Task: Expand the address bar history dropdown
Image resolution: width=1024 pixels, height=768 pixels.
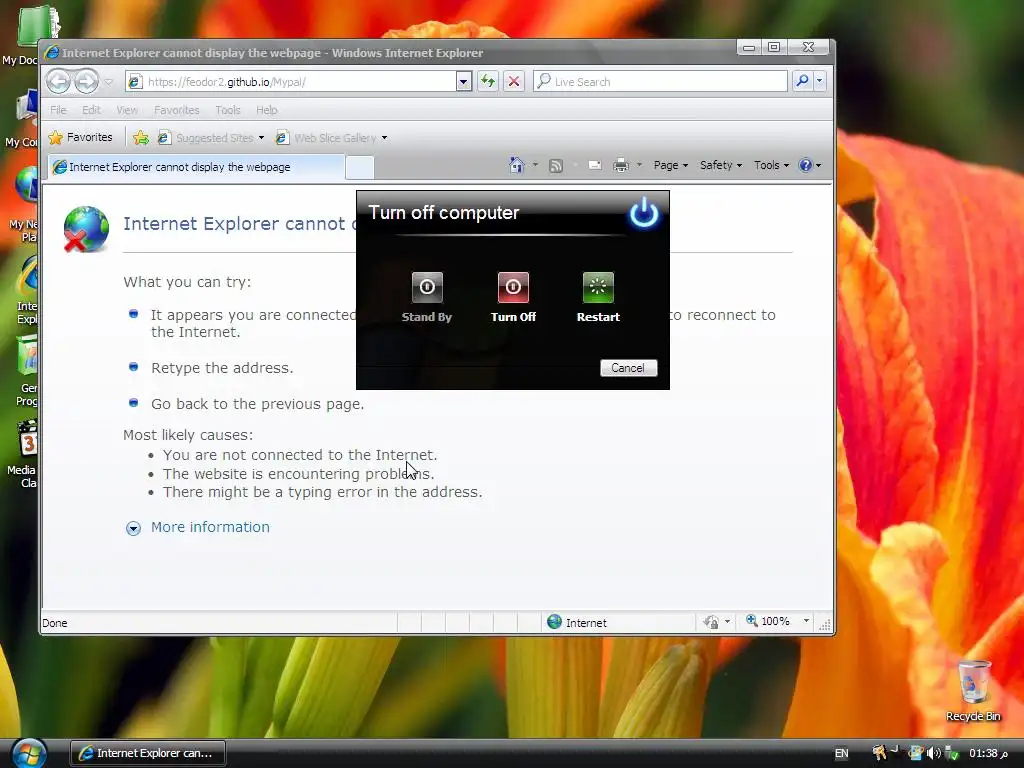Action: pos(464,82)
